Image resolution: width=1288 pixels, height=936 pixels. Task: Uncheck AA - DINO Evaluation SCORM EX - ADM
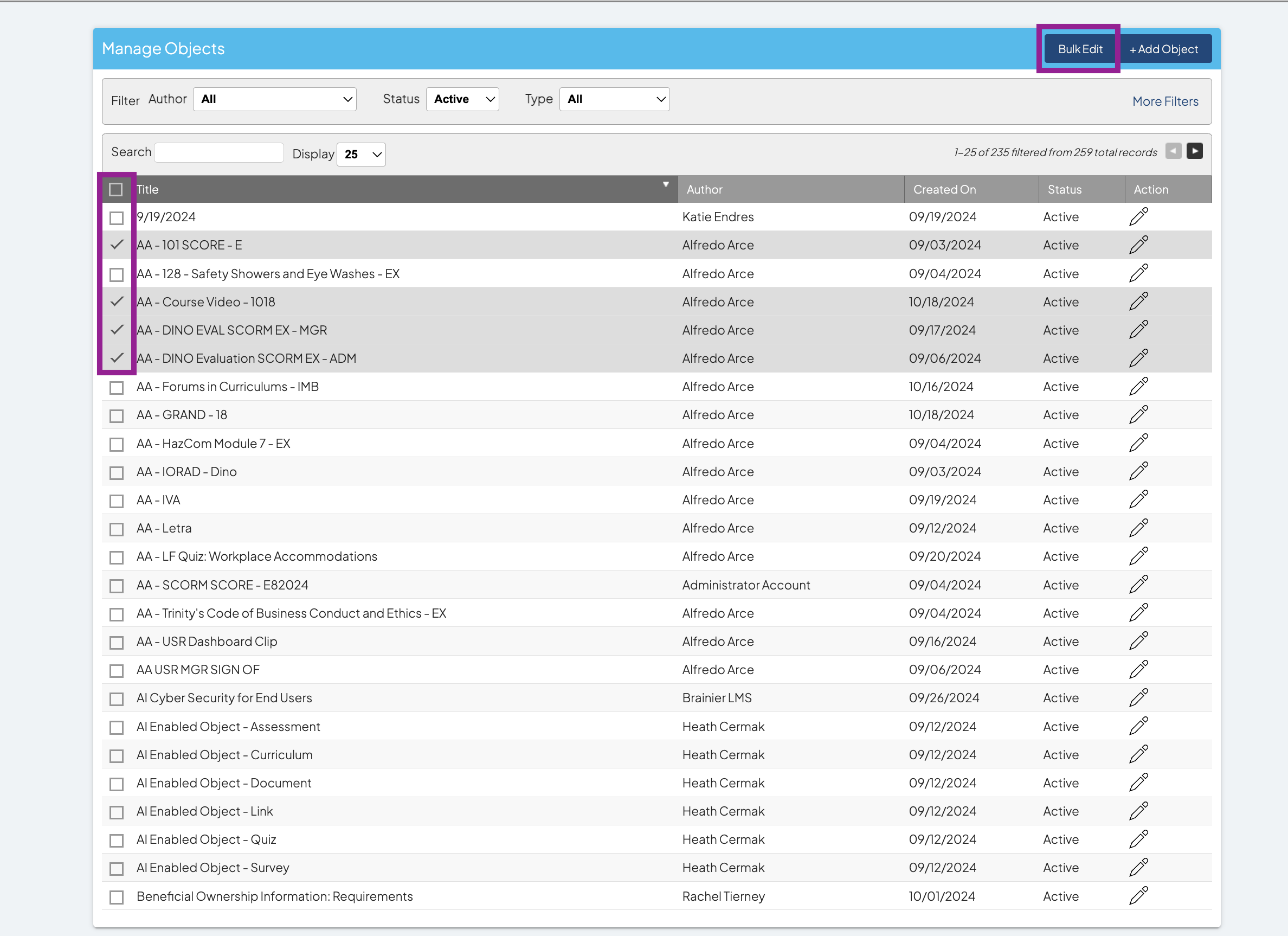coord(117,358)
